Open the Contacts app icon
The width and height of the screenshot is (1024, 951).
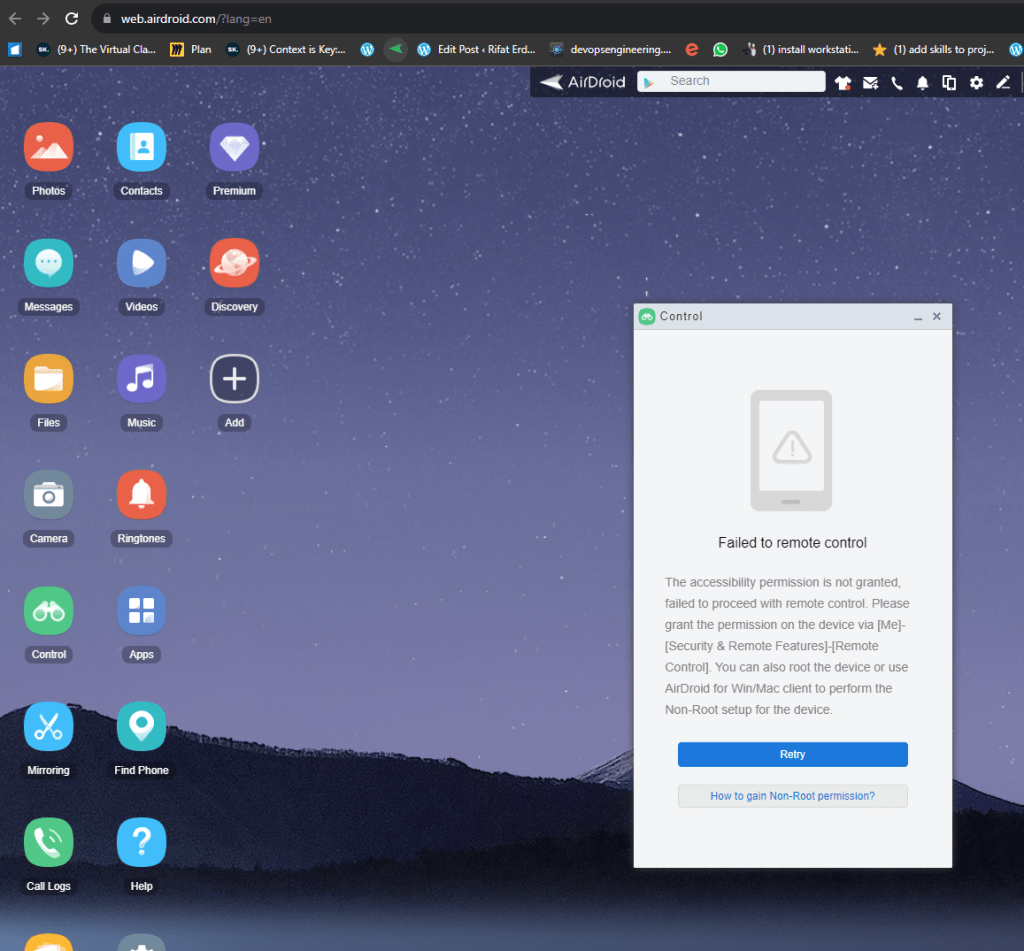pos(141,147)
